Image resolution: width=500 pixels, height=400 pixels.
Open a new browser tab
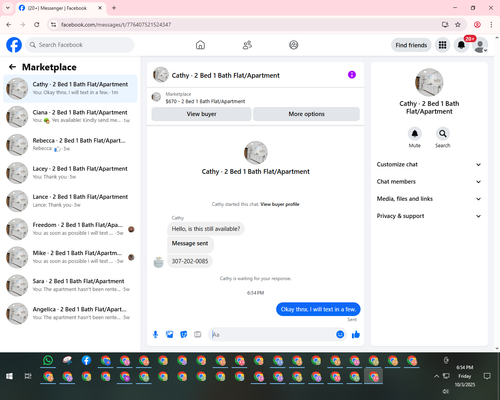coord(114,8)
